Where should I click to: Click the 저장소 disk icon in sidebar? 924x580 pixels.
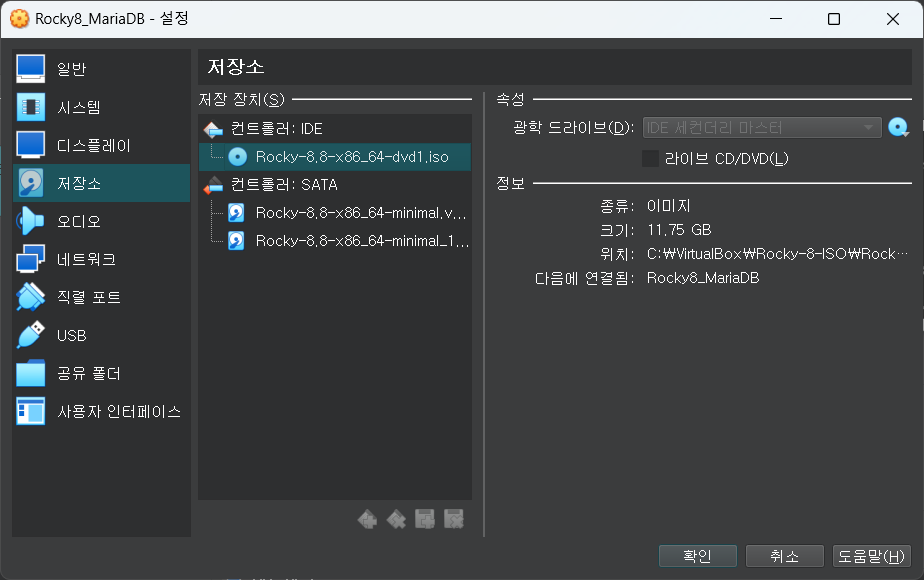31,183
